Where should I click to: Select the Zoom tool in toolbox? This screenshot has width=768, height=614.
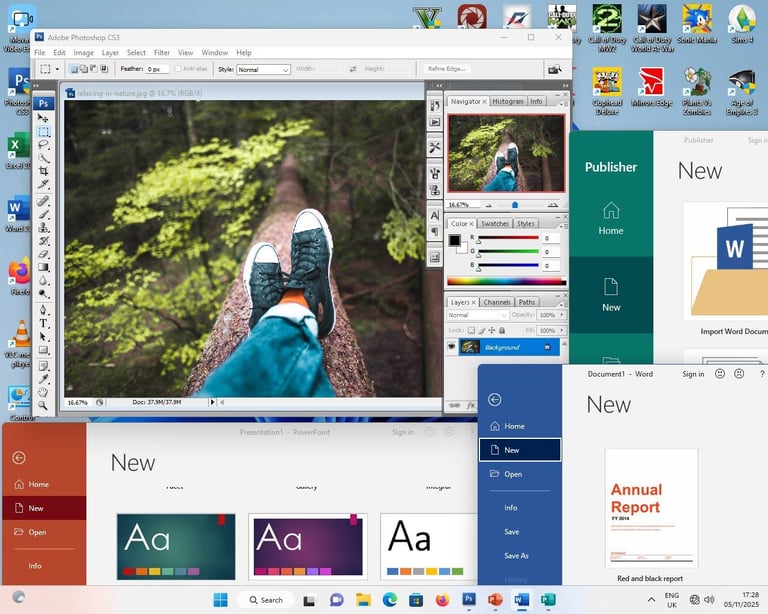[43, 405]
